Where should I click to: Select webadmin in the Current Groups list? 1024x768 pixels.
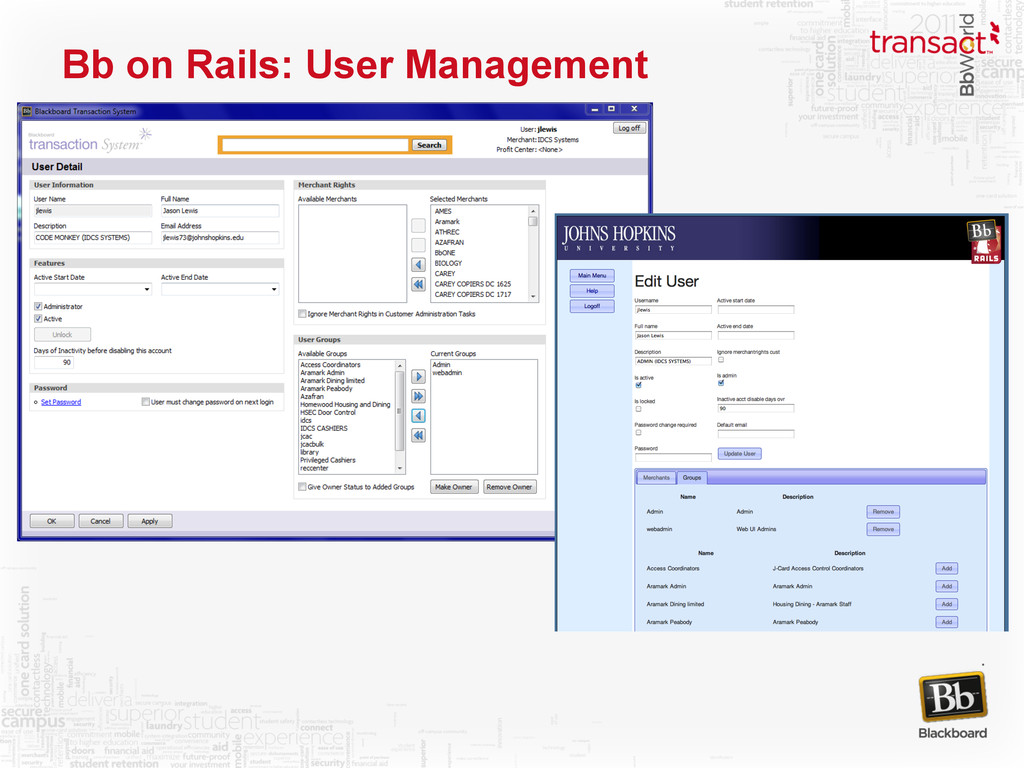click(x=447, y=373)
